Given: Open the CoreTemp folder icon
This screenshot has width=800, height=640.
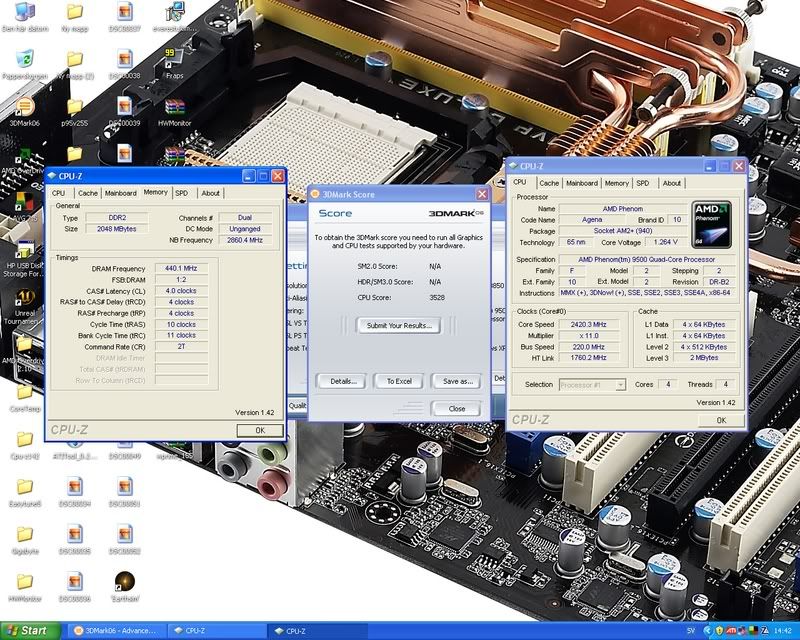Looking at the screenshot, I should pos(23,391).
